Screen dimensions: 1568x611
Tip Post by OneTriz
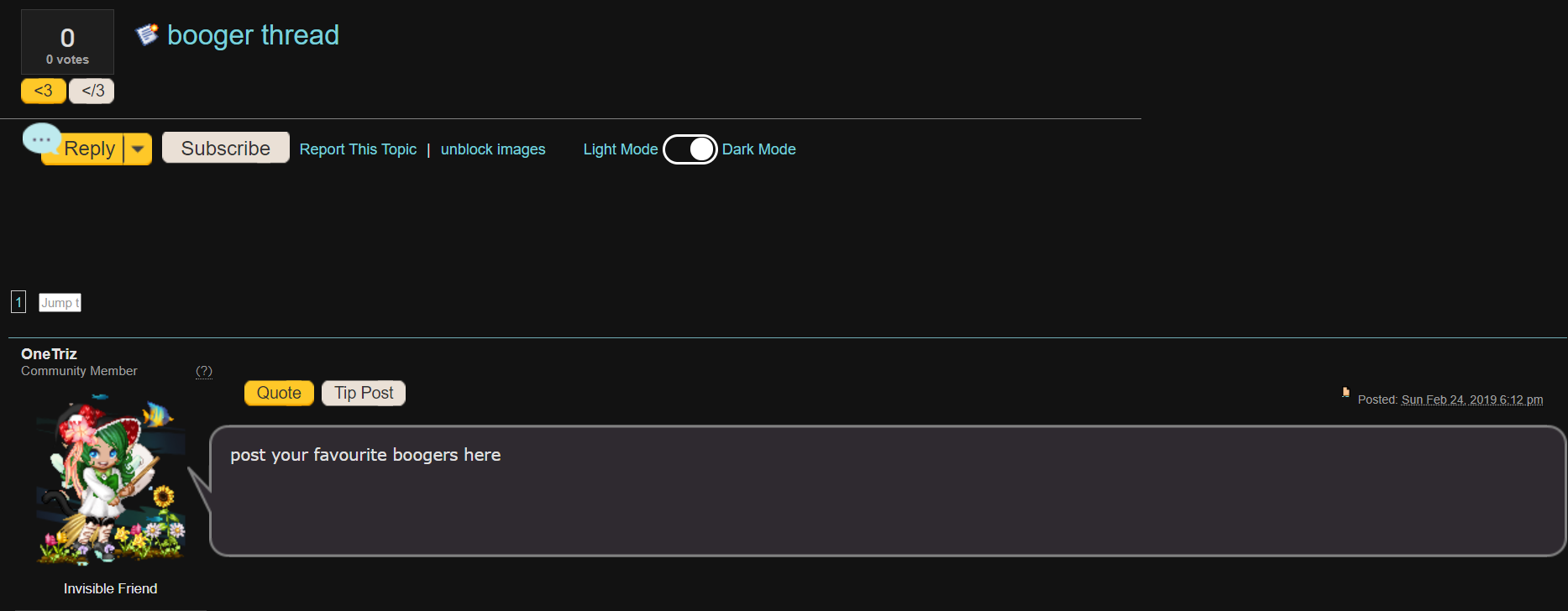pos(364,393)
